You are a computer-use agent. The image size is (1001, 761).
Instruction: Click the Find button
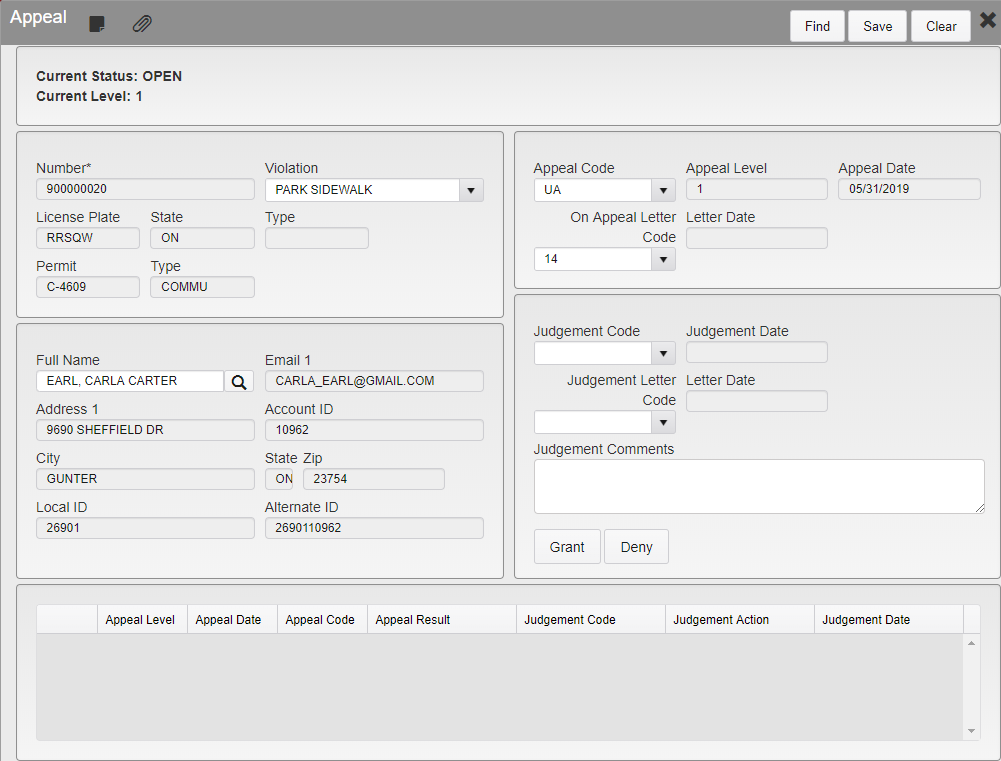[x=817, y=26]
